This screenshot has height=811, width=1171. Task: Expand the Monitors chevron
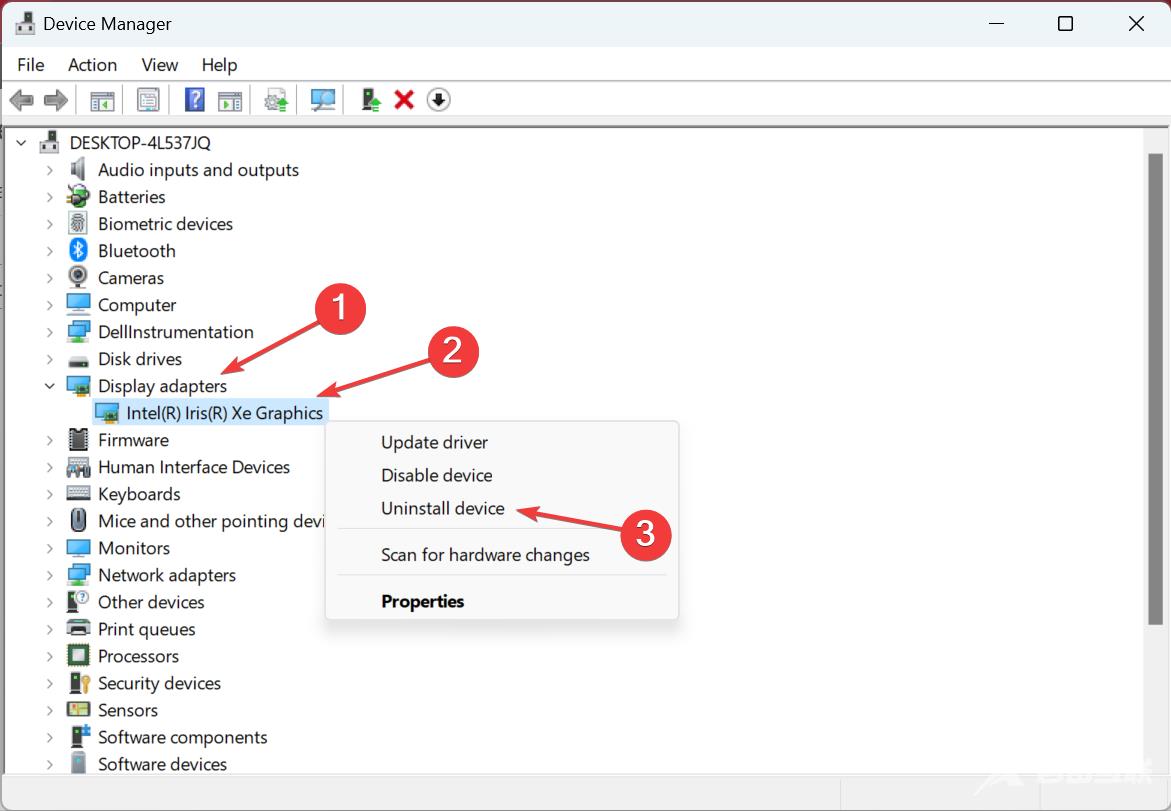49,548
